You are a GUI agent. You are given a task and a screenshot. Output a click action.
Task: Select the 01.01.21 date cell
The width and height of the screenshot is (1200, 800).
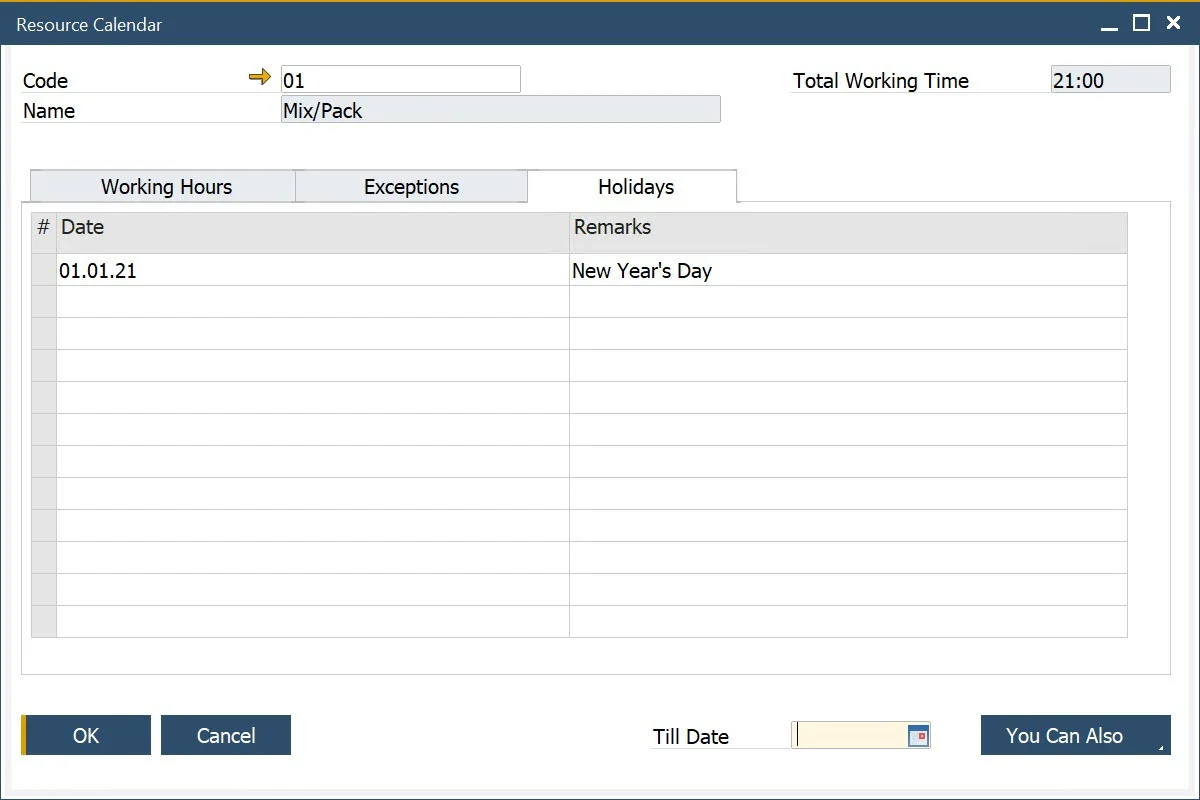click(312, 270)
